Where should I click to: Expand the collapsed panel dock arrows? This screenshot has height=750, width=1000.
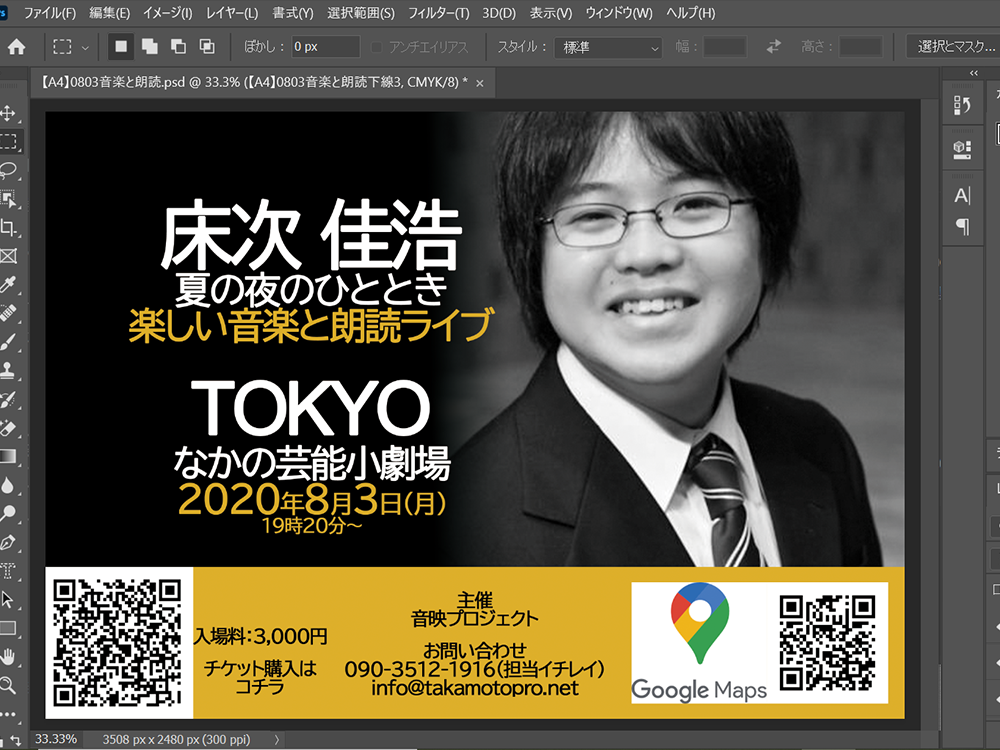click(x=973, y=74)
